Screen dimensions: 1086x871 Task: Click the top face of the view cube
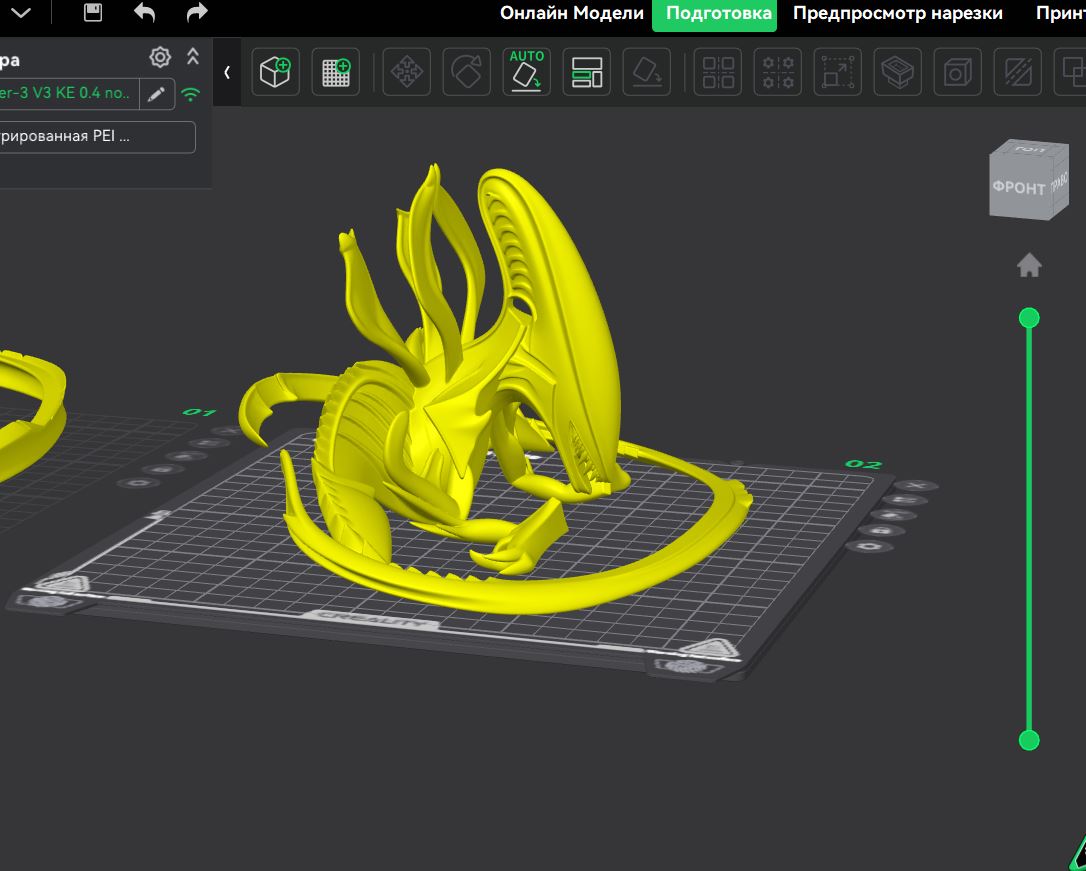pos(1032,147)
